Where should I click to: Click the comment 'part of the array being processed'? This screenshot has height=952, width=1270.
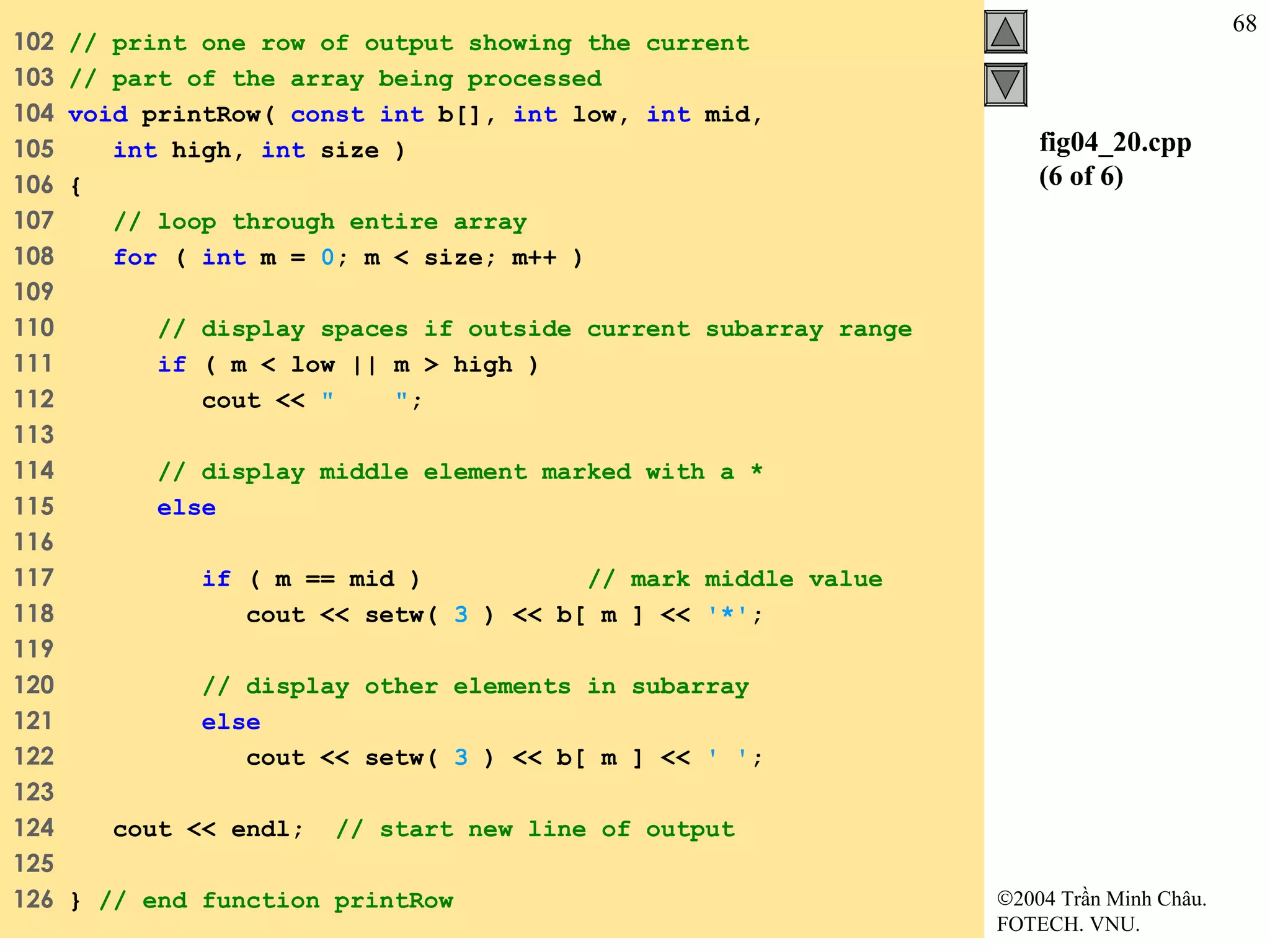point(335,79)
